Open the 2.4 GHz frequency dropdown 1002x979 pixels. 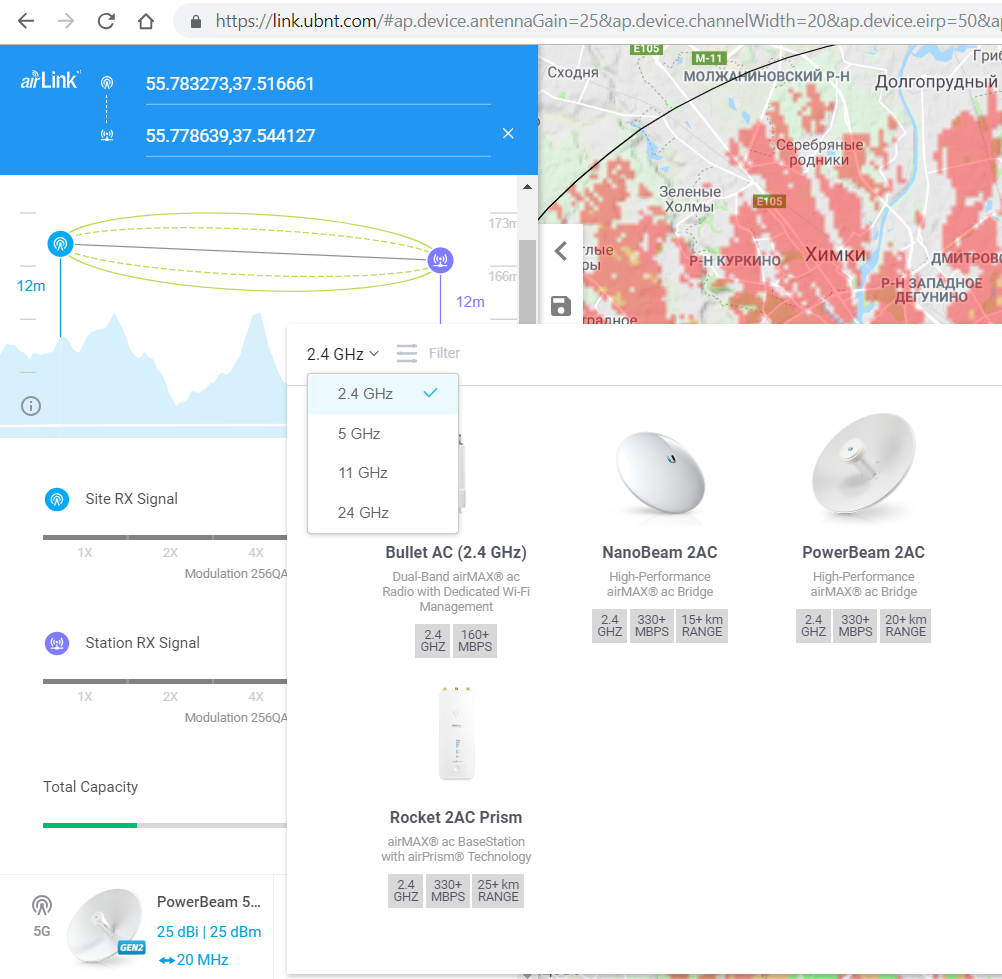pyautogui.click(x=343, y=354)
